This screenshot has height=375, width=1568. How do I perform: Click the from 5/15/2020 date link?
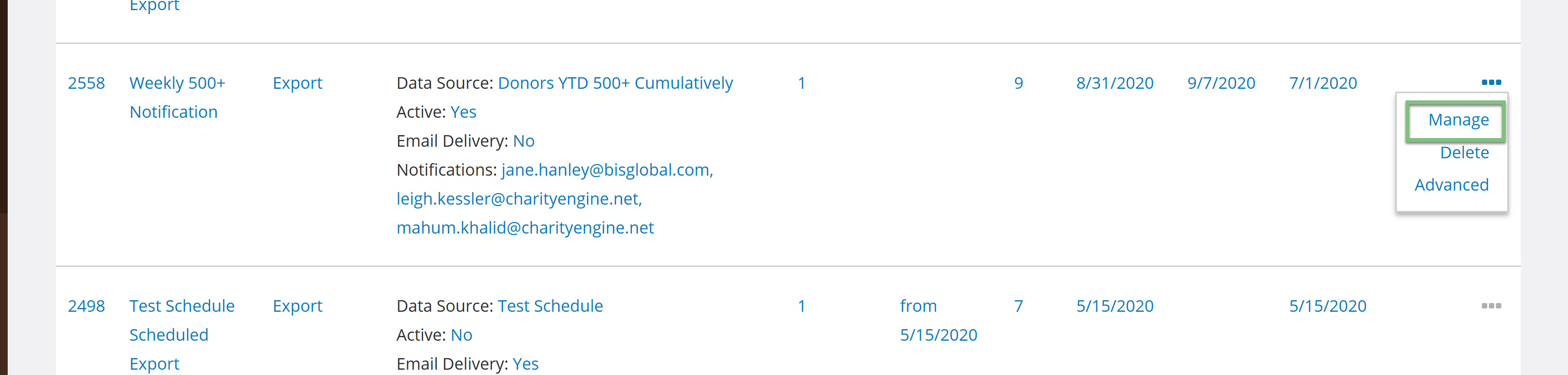click(x=938, y=320)
